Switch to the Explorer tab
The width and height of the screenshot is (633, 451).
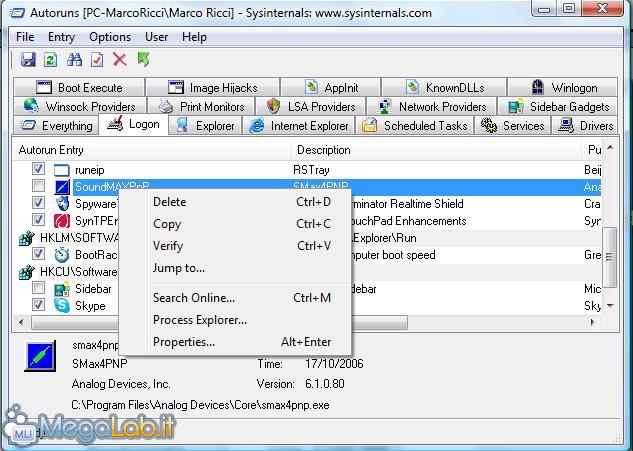click(x=205, y=126)
